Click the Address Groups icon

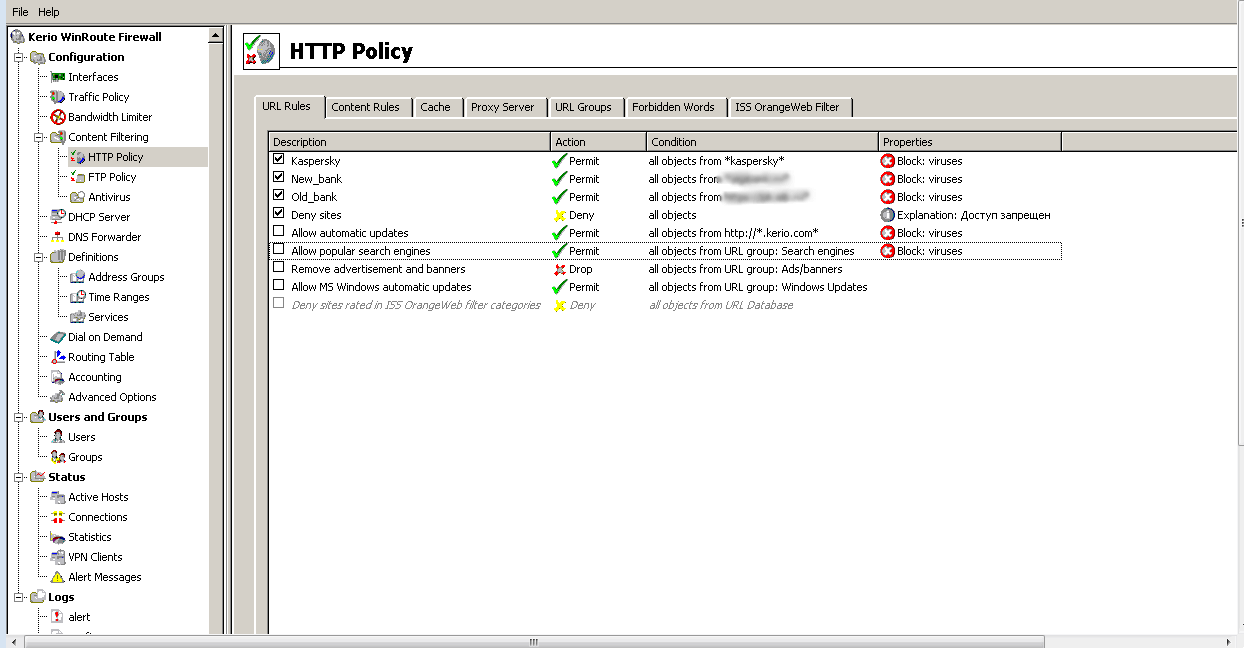pos(78,277)
